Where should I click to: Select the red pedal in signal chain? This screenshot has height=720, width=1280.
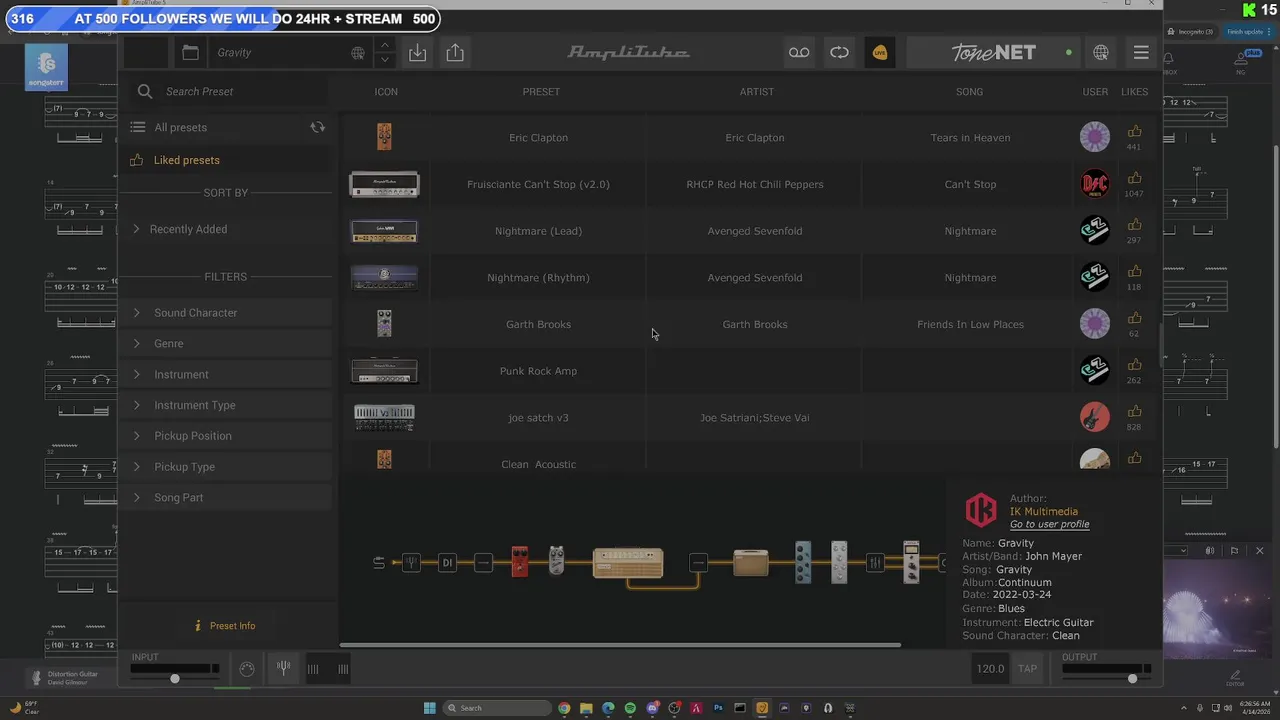(x=519, y=562)
